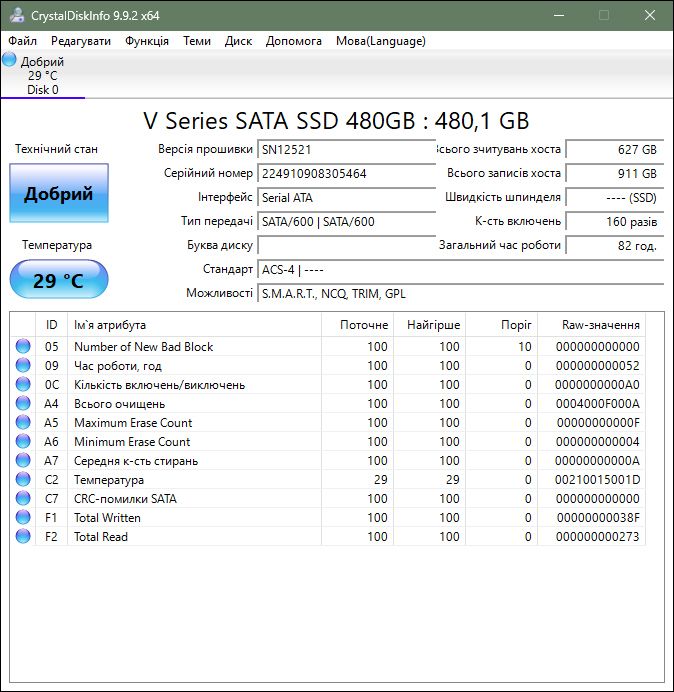Click status orb for Number of New Bad Block

[x=23, y=346]
